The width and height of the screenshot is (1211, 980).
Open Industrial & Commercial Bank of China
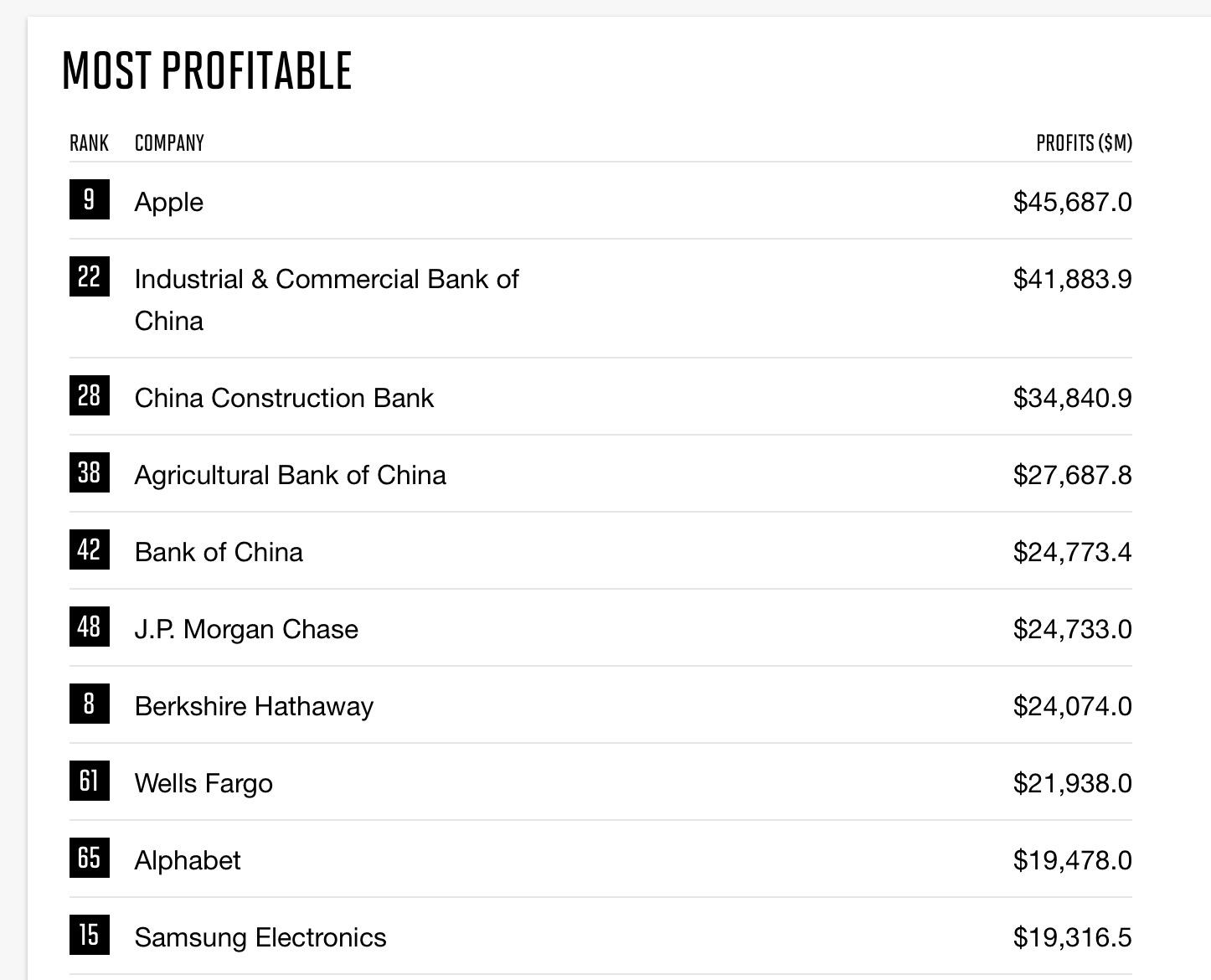[326, 280]
